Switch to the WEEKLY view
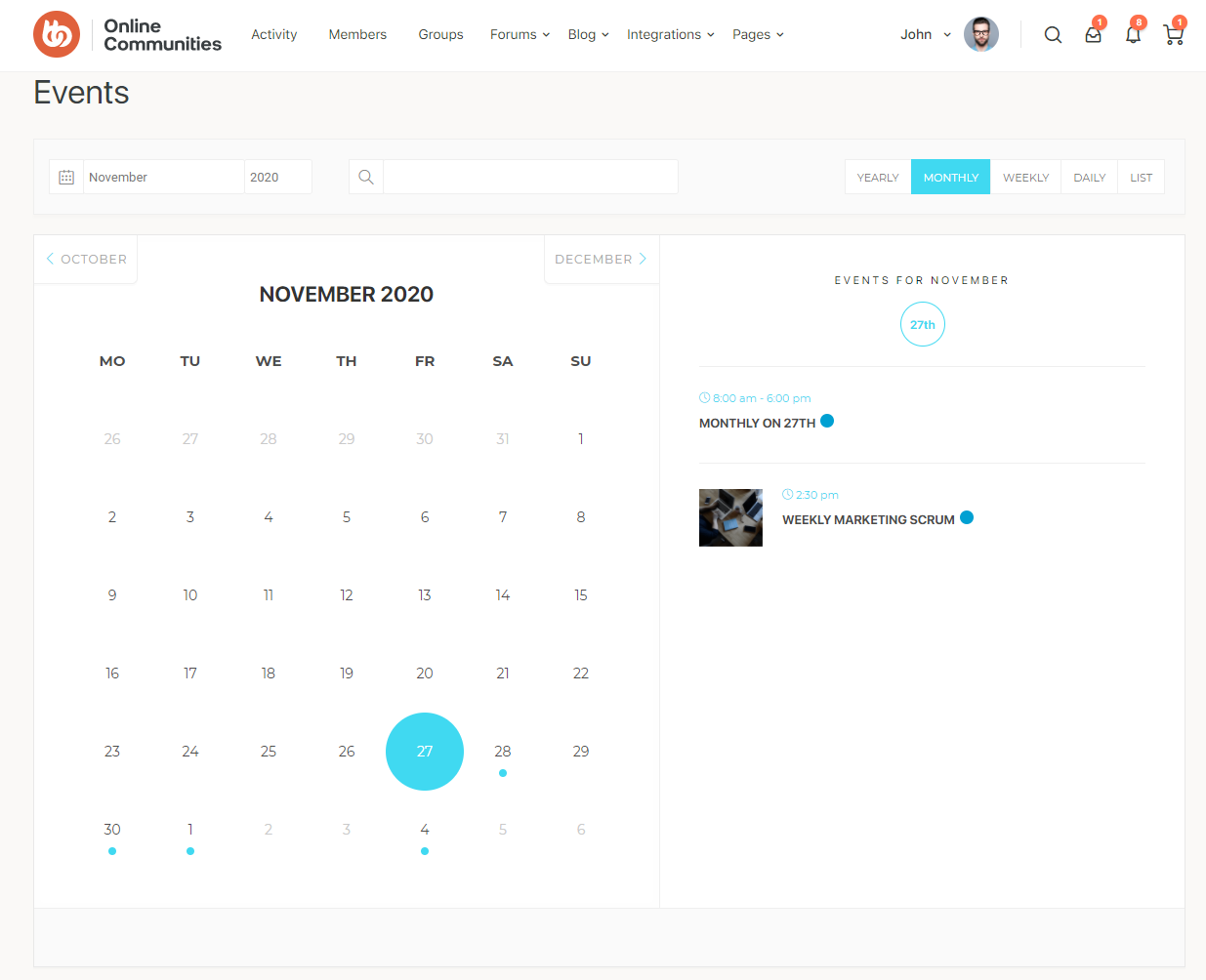 (1025, 177)
